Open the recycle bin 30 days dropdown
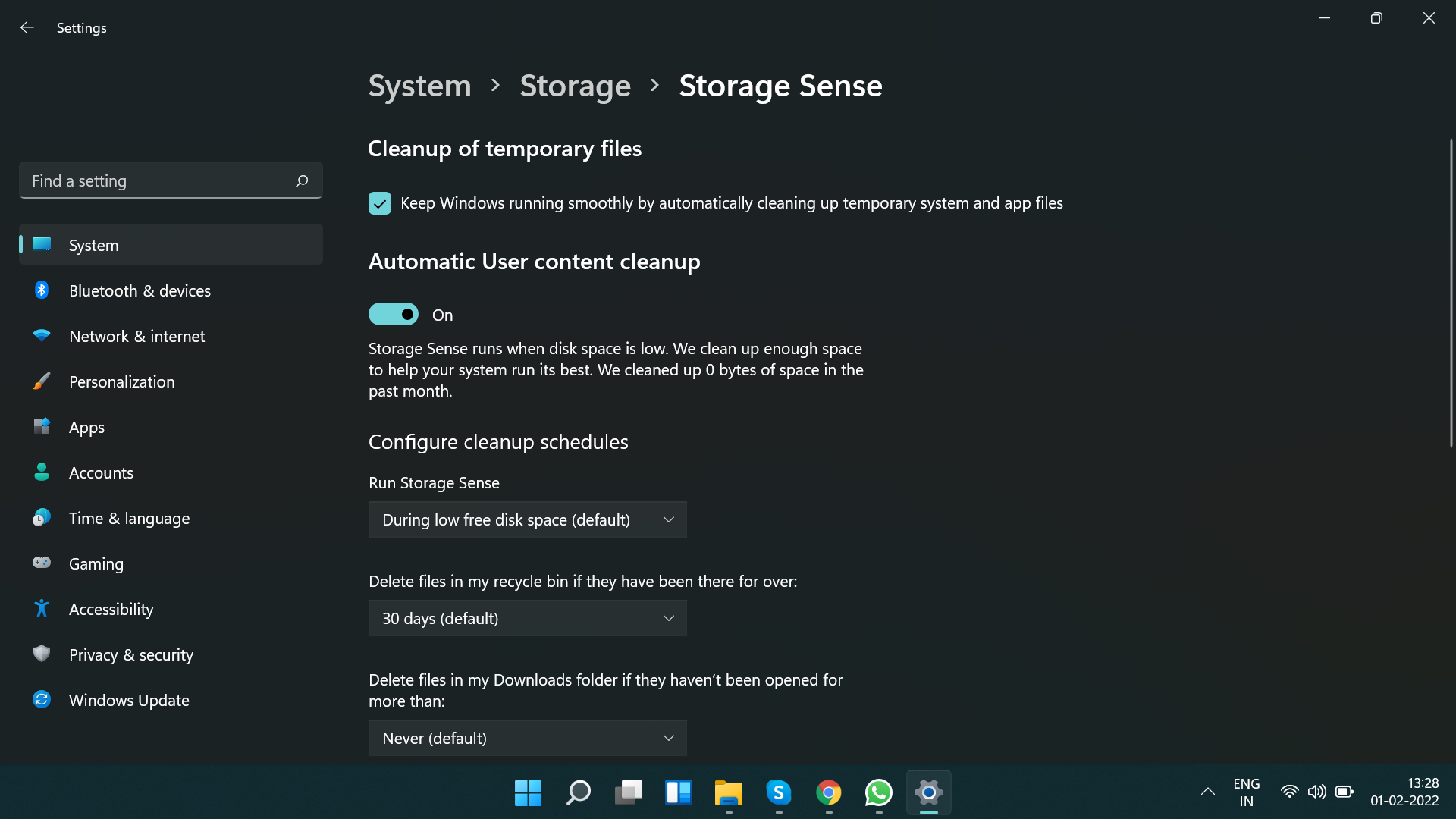Screen dimensions: 1456x819 coord(527,618)
